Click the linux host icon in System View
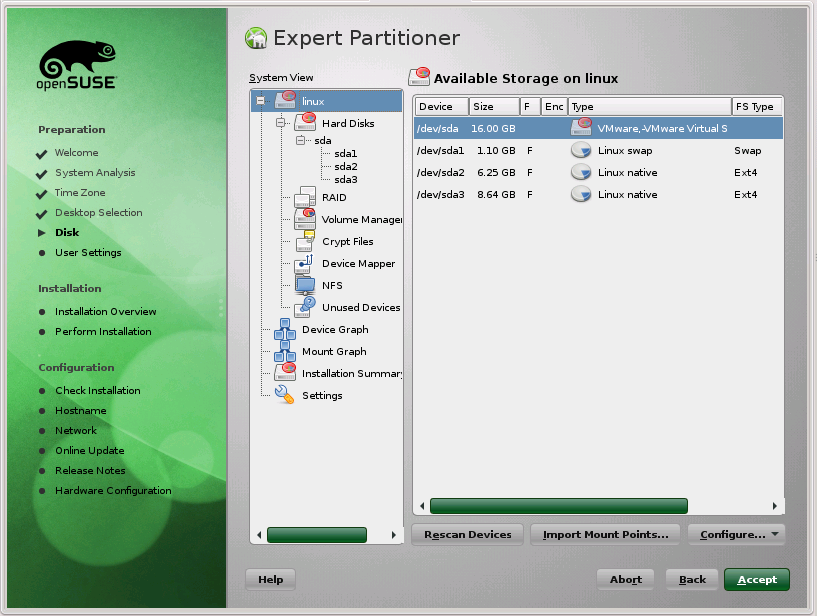 click(x=285, y=100)
